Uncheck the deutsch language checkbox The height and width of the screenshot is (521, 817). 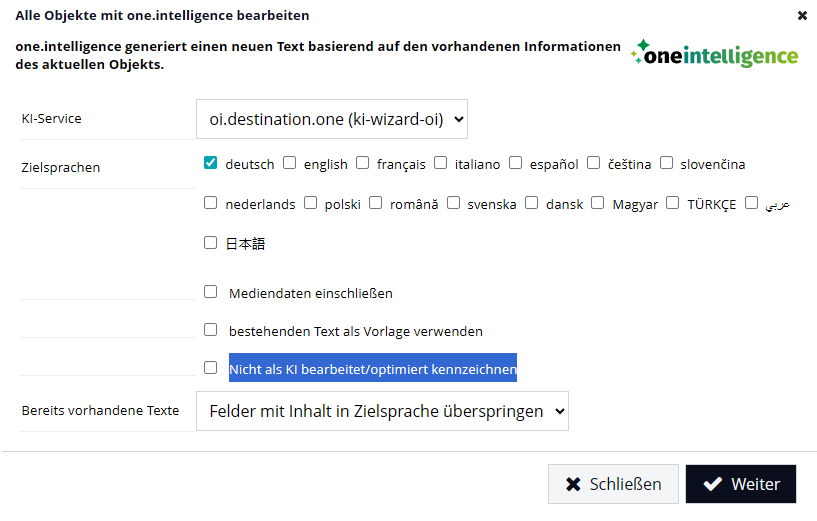pyautogui.click(x=211, y=163)
